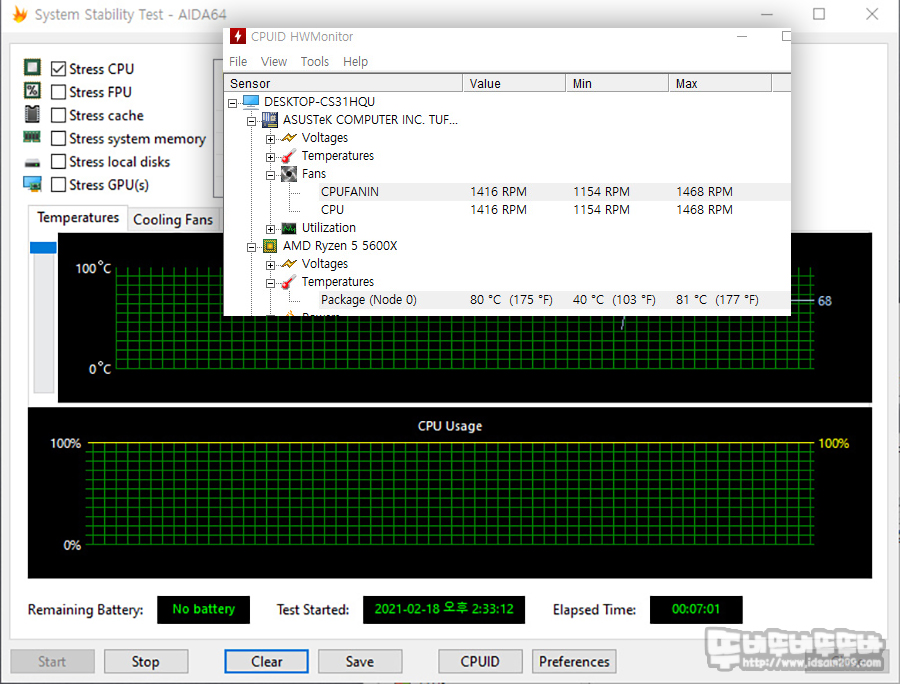Click the RAM module icon beside Stress system memory
Screen dimensions: 900x684
tap(32, 137)
